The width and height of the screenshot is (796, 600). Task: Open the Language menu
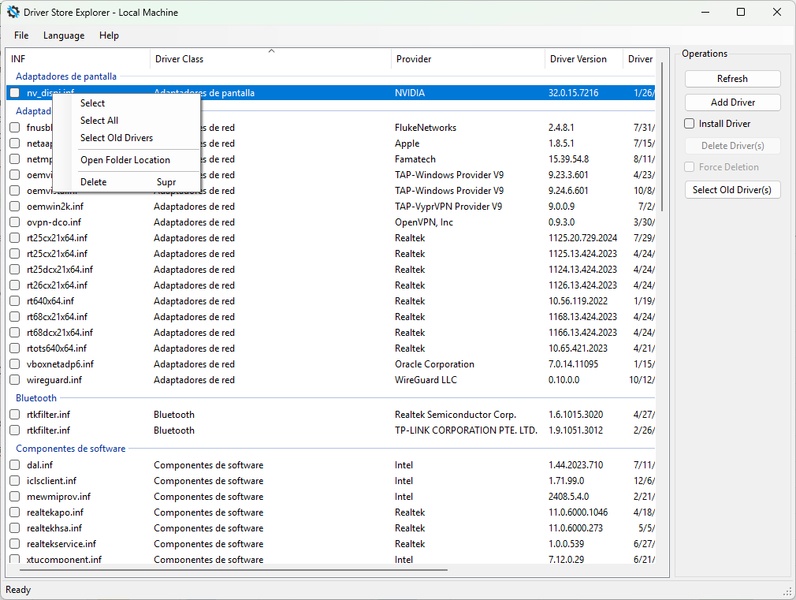click(x=64, y=35)
